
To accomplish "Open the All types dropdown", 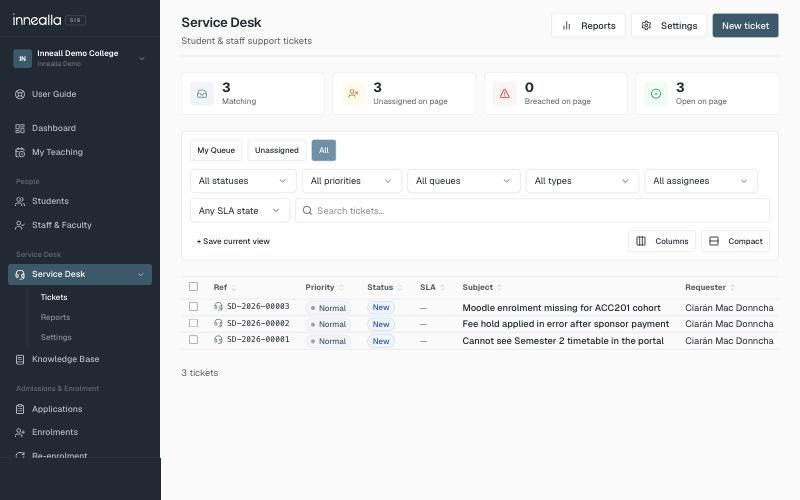I will [x=582, y=181].
